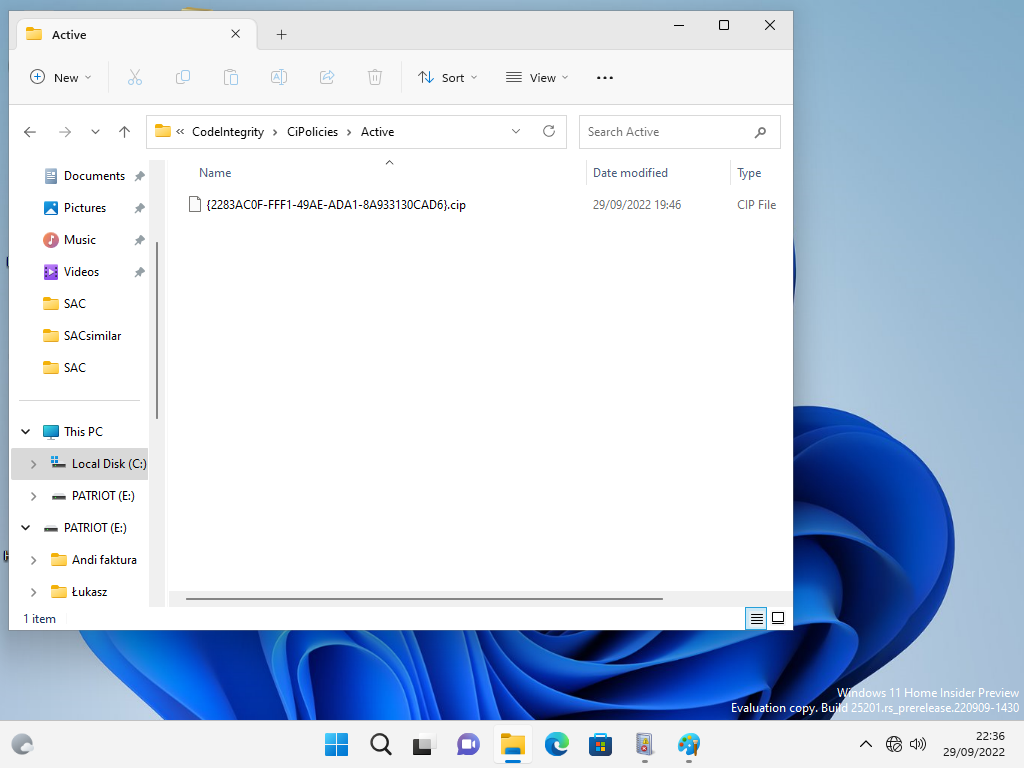Switch to details view layout
Viewport: 1024px width, 768px height.
click(x=757, y=618)
